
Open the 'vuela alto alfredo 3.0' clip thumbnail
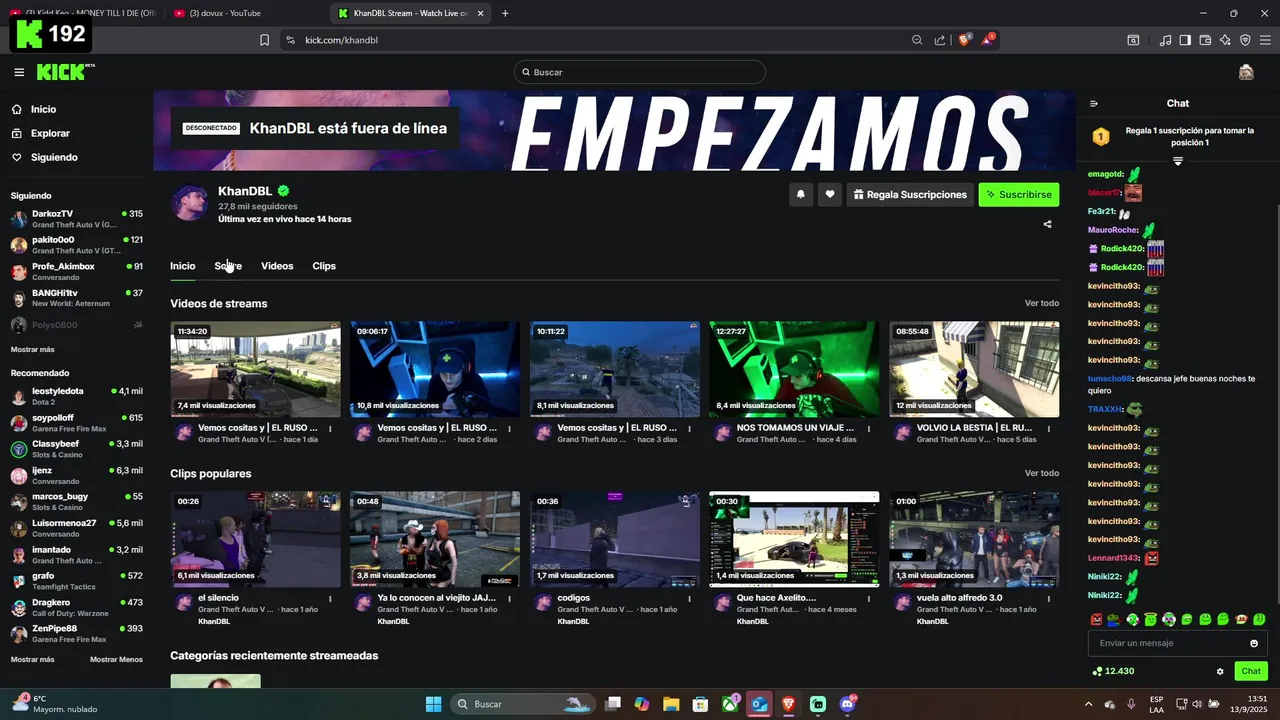tap(974, 539)
